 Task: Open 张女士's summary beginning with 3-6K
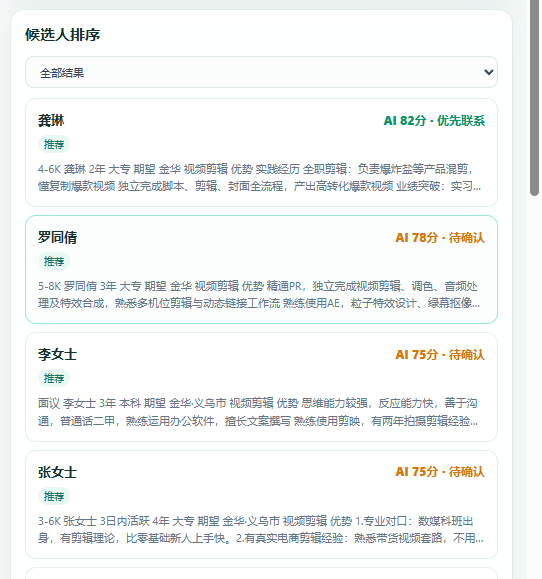[x=261, y=530]
